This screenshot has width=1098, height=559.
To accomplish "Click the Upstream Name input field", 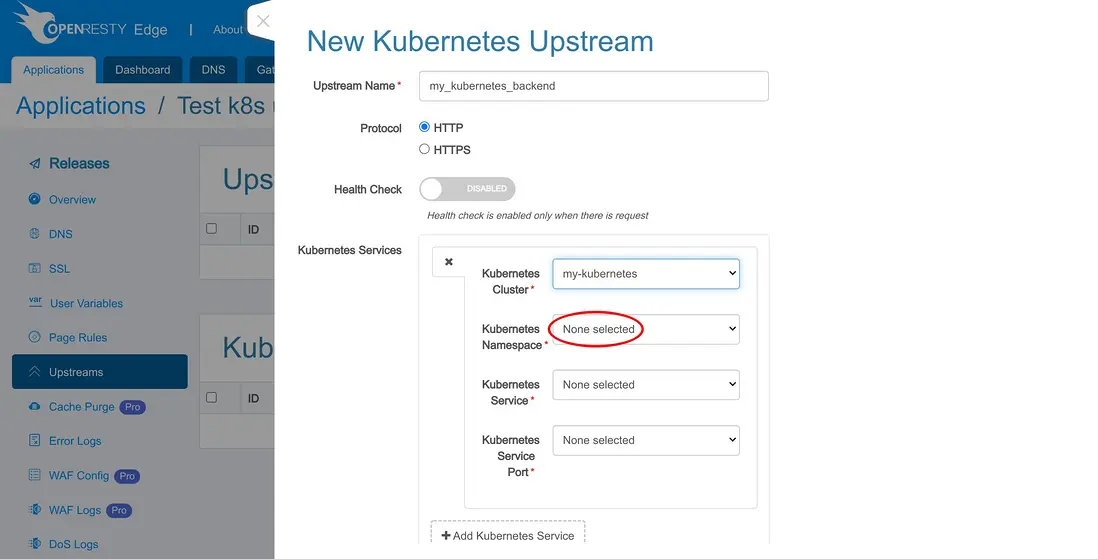I will click(x=598, y=86).
